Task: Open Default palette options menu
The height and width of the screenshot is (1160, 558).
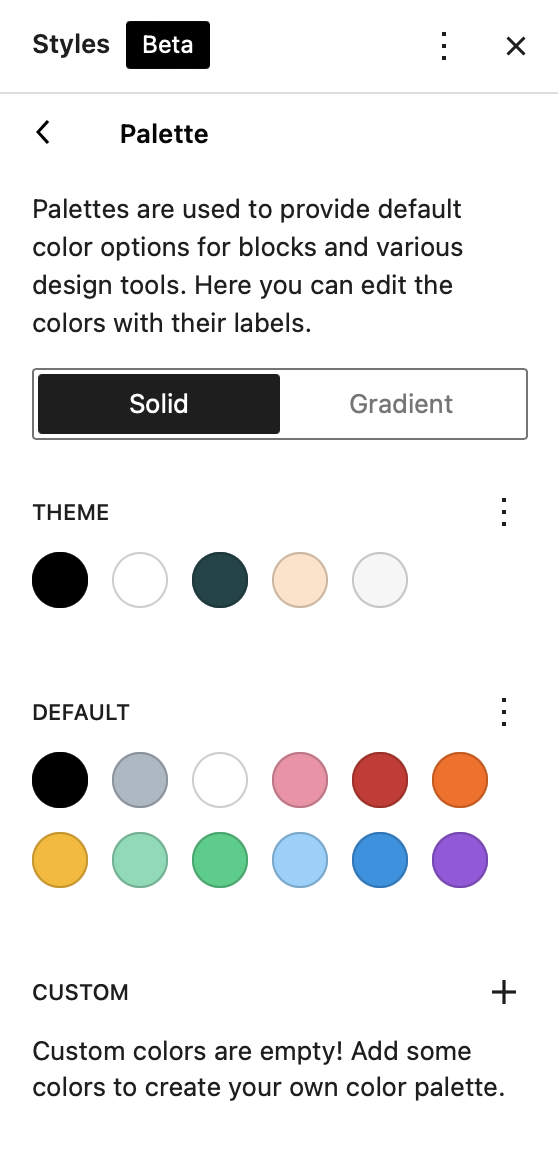Action: click(504, 712)
